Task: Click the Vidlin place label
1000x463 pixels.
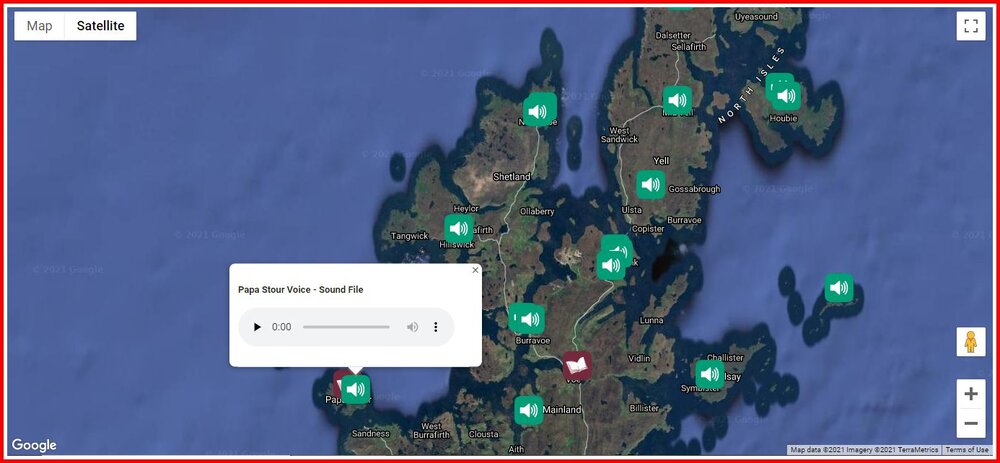Action: [639, 358]
